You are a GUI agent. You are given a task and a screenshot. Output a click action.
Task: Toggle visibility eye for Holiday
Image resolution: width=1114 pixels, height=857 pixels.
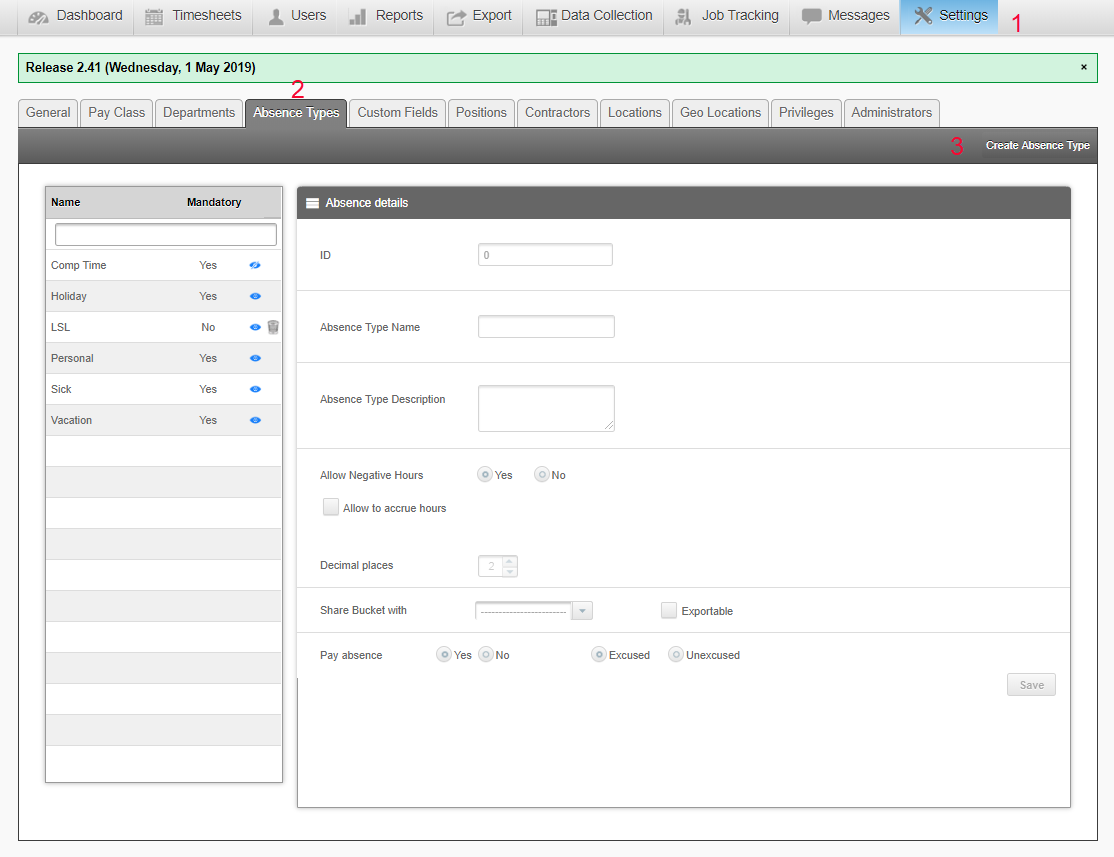[255, 296]
